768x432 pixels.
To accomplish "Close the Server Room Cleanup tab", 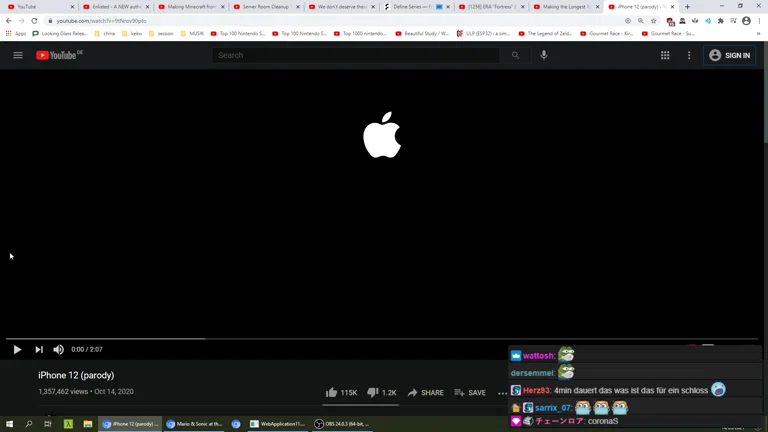I will pyautogui.click(x=298, y=7).
